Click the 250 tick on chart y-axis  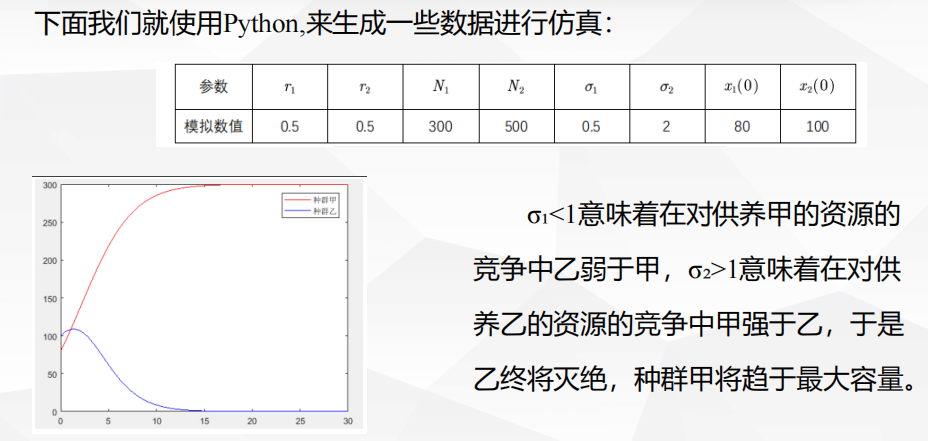50,223
